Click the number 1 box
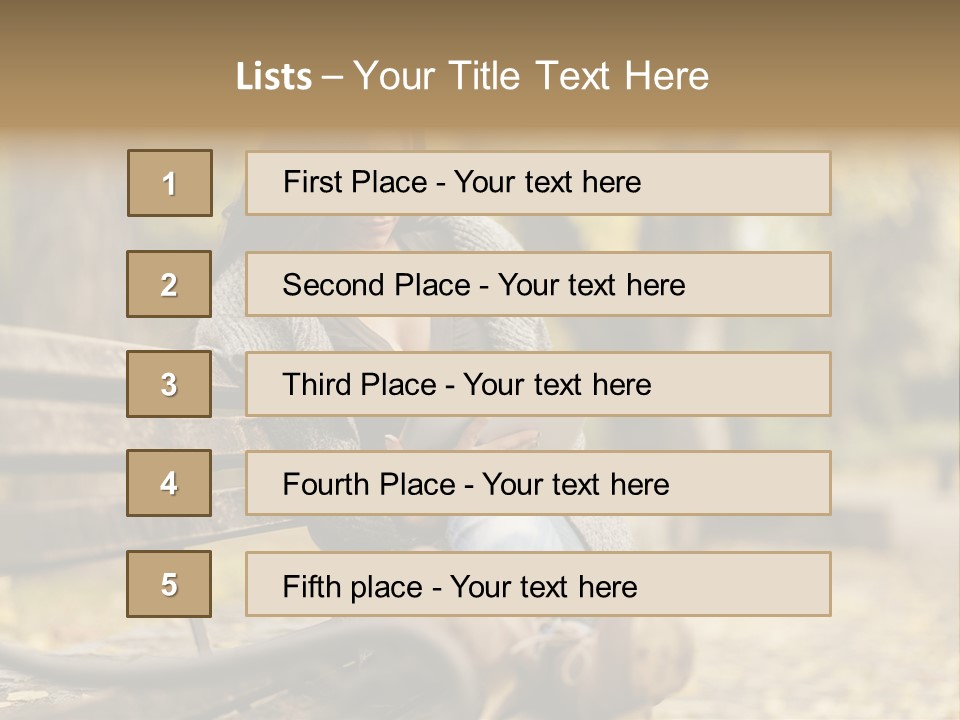 [170, 183]
